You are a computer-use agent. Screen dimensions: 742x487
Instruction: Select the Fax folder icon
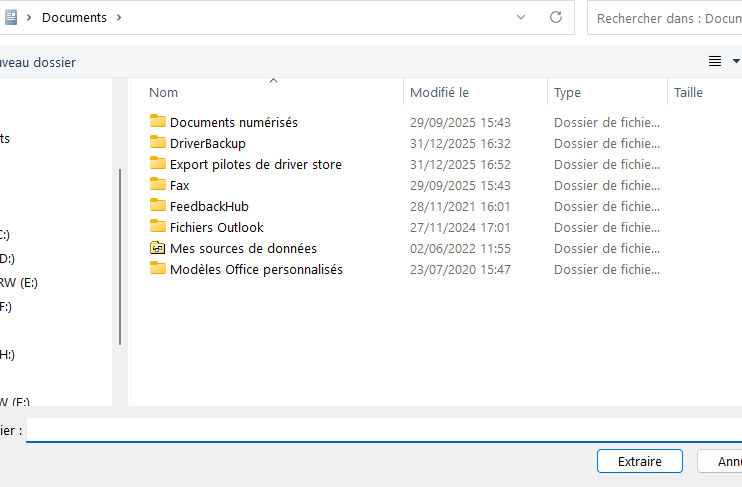(x=158, y=184)
